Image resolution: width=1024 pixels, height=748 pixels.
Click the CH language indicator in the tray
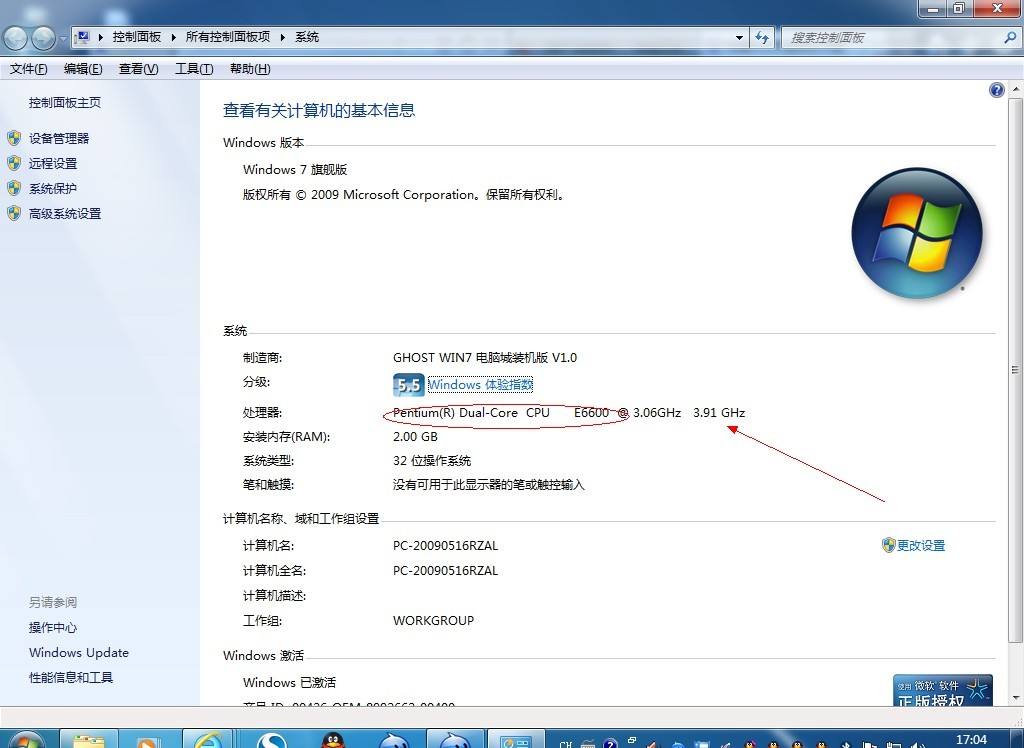click(566, 743)
